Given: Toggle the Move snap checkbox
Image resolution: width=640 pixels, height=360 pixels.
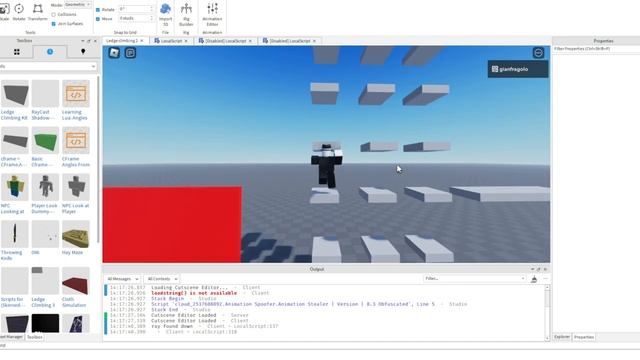Looking at the screenshot, I should [98, 19].
